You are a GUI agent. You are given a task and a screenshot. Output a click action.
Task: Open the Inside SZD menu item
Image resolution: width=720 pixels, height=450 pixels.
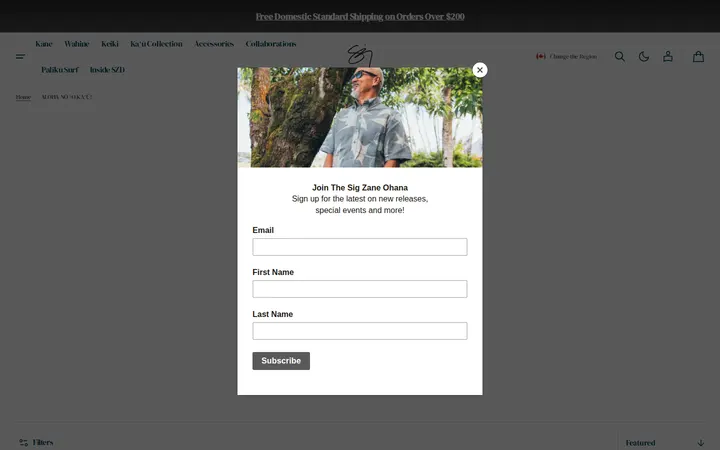click(107, 70)
